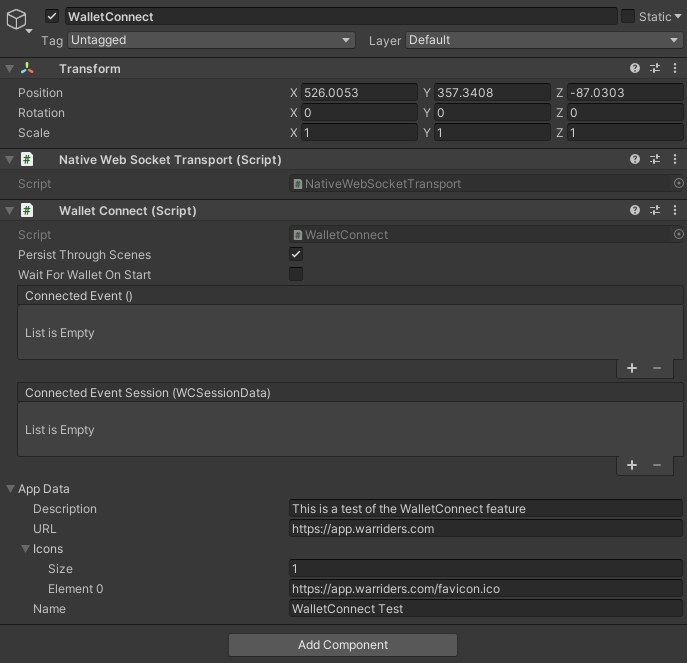Viewport: 687px width, 663px height.
Task: Collapse the Wallet Connect script foldout
Action: [x=9, y=210]
